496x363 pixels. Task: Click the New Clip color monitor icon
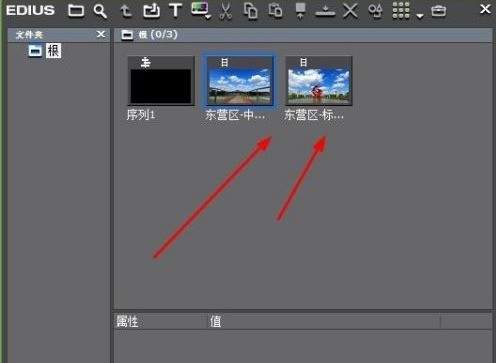coord(199,8)
